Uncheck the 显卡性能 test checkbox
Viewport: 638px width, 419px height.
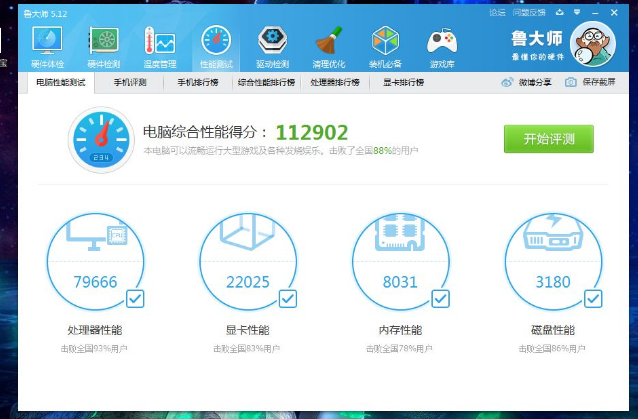(x=288, y=299)
